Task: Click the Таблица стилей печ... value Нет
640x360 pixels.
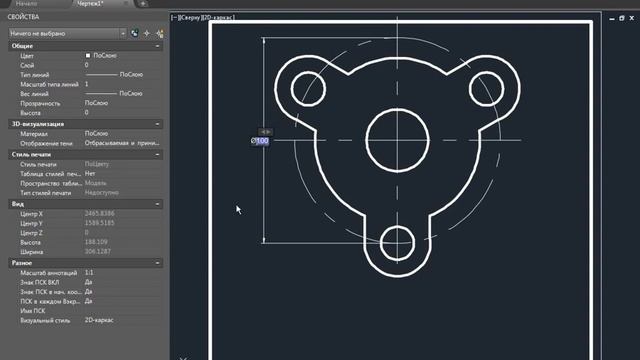Action: (x=90, y=173)
